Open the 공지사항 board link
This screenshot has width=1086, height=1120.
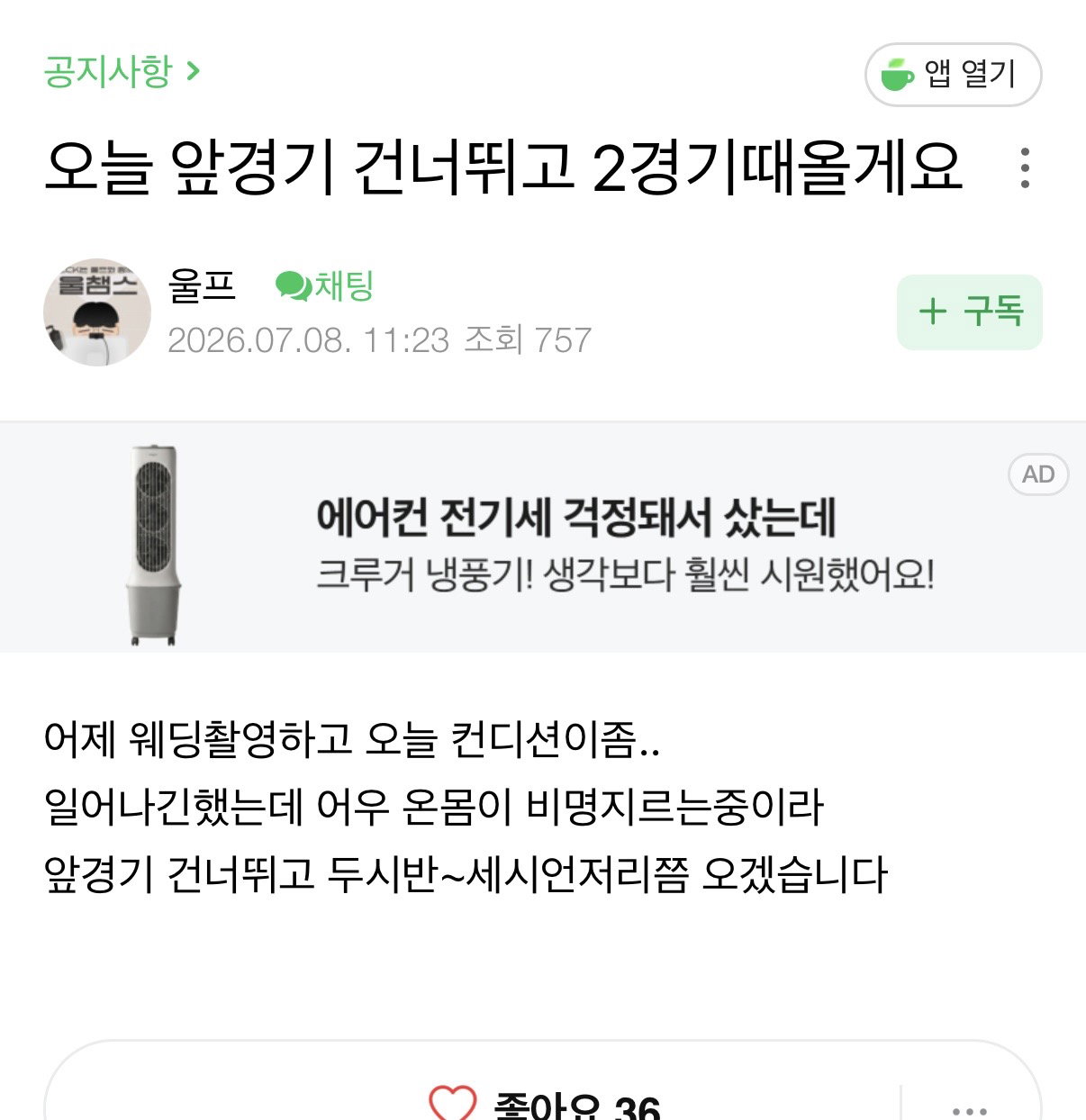click(107, 71)
